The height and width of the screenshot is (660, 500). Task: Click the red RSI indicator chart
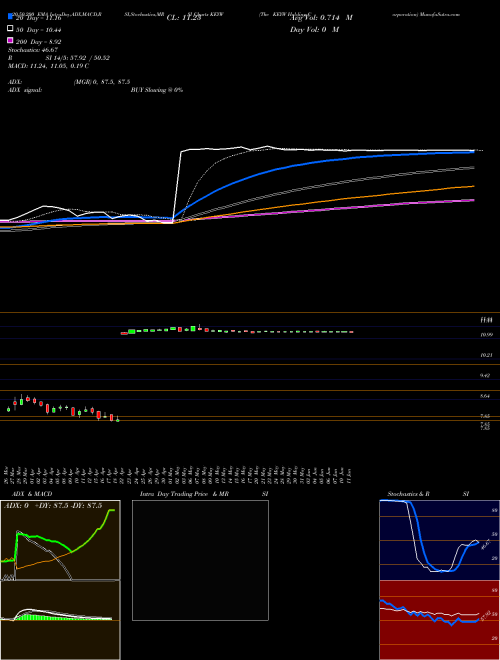[439, 620]
